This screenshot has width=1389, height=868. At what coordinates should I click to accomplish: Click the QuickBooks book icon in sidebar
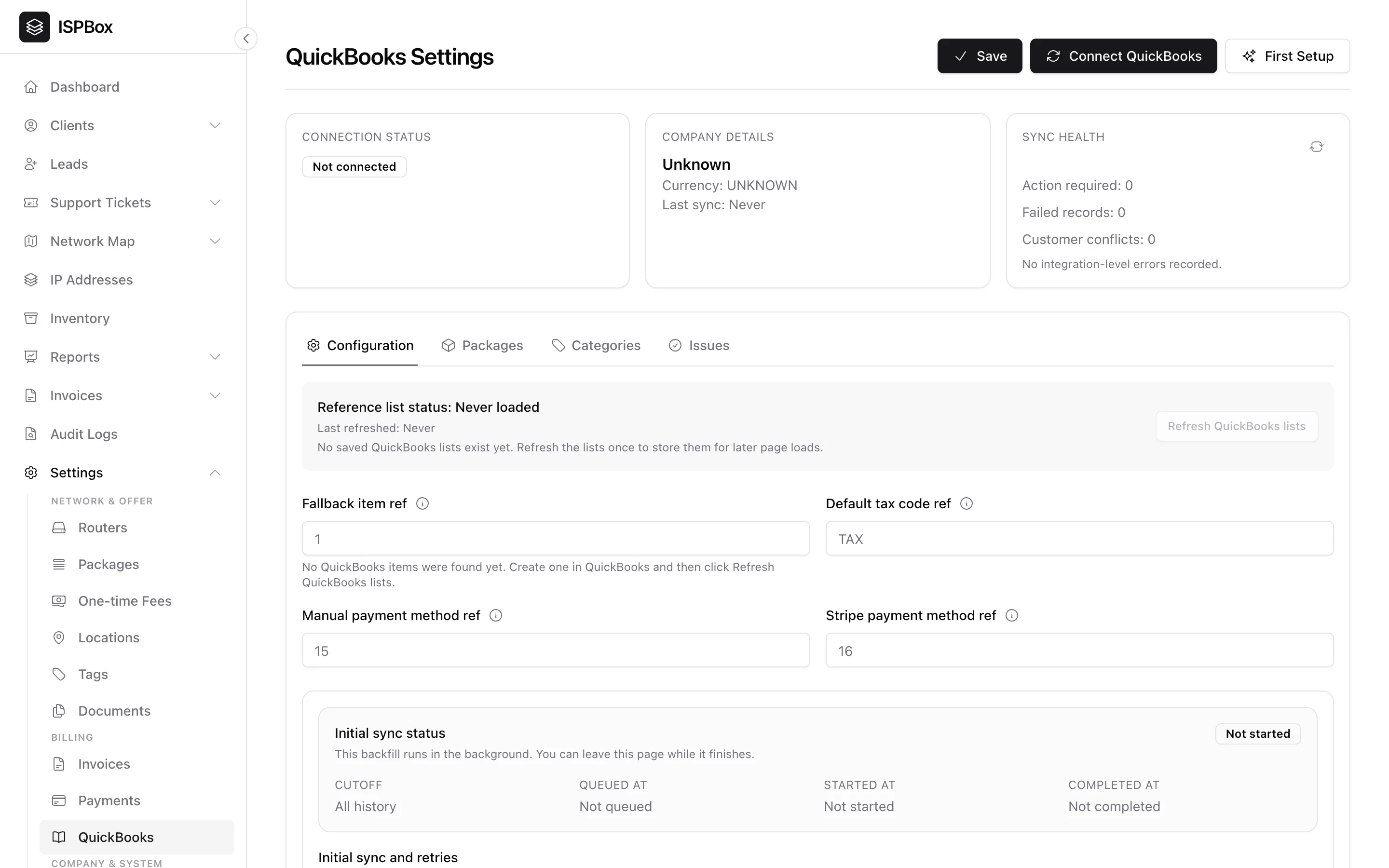[58, 837]
